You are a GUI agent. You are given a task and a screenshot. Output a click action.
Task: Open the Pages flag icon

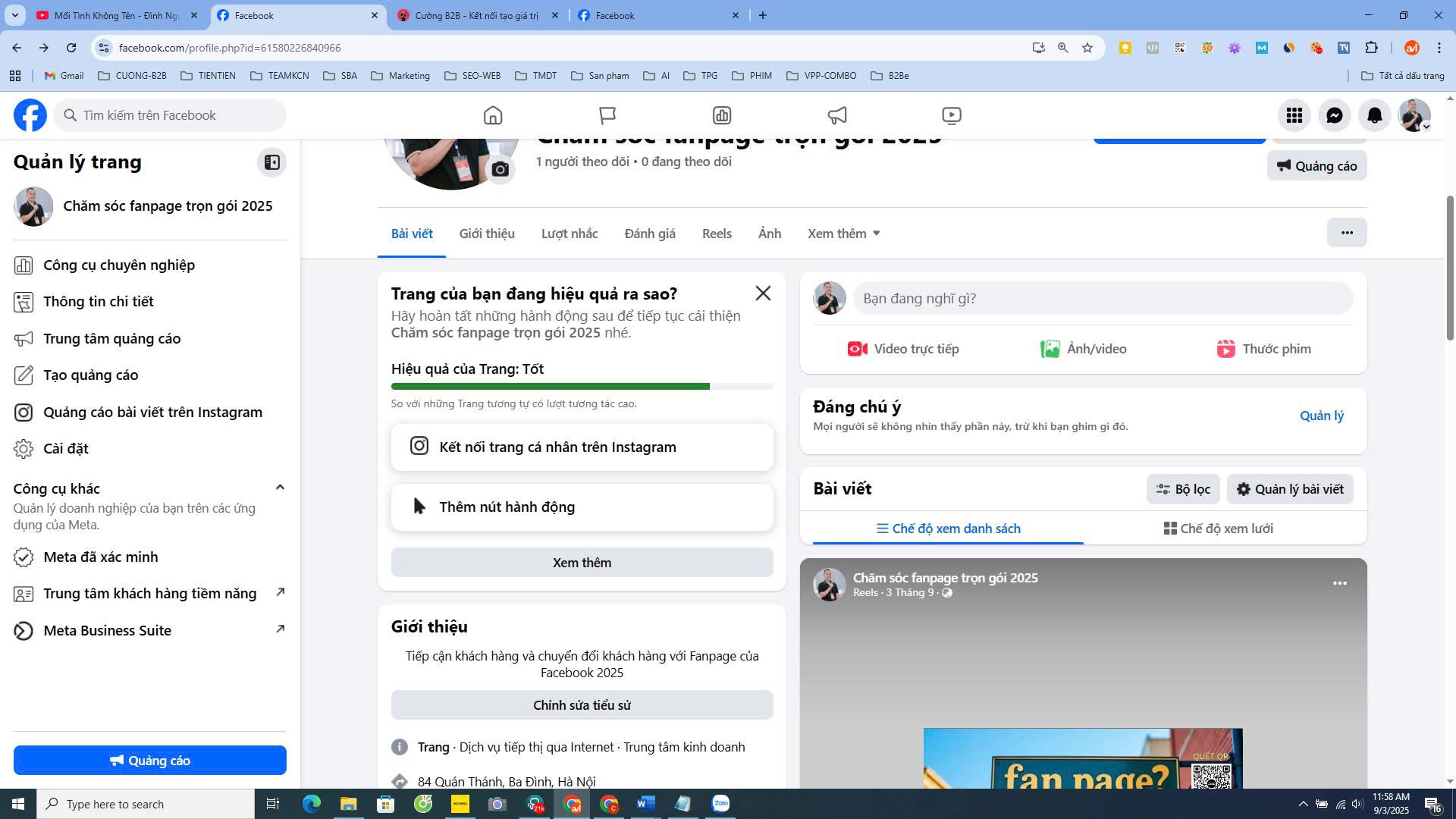[x=607, y=115]
